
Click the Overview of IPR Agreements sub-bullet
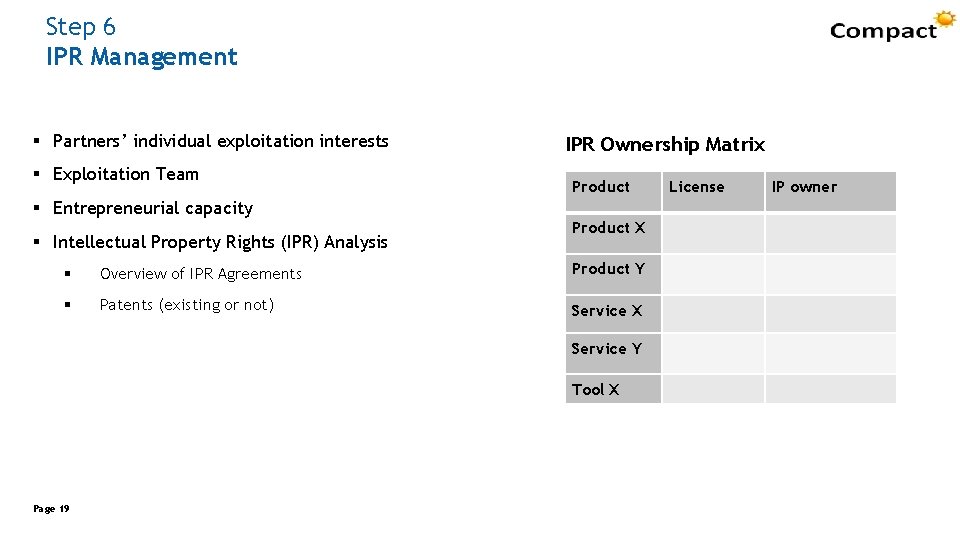200,274
